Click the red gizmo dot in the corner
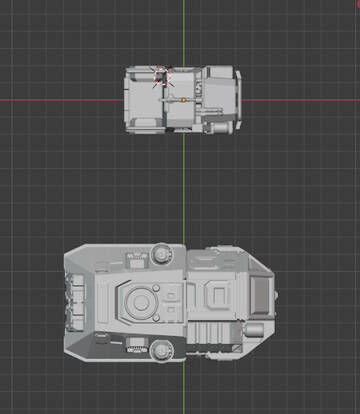Viewport: 360px width, 414px height. pyautogui.click(x=358, y=3)
